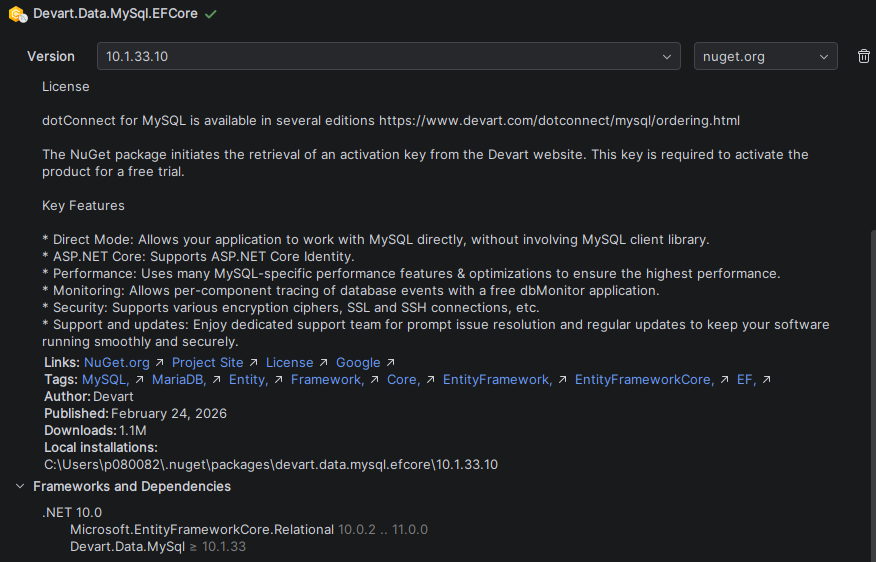Image resolution: width=876 pixels, height=562 pixels.
Task: Click the Security feature line
Action: point(291,308)
